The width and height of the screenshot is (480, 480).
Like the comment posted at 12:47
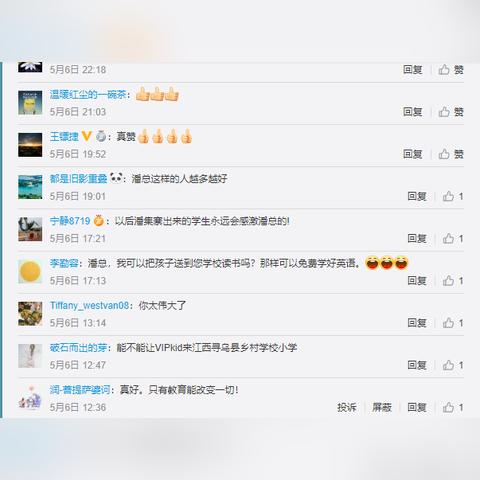(x=453, y=365)
